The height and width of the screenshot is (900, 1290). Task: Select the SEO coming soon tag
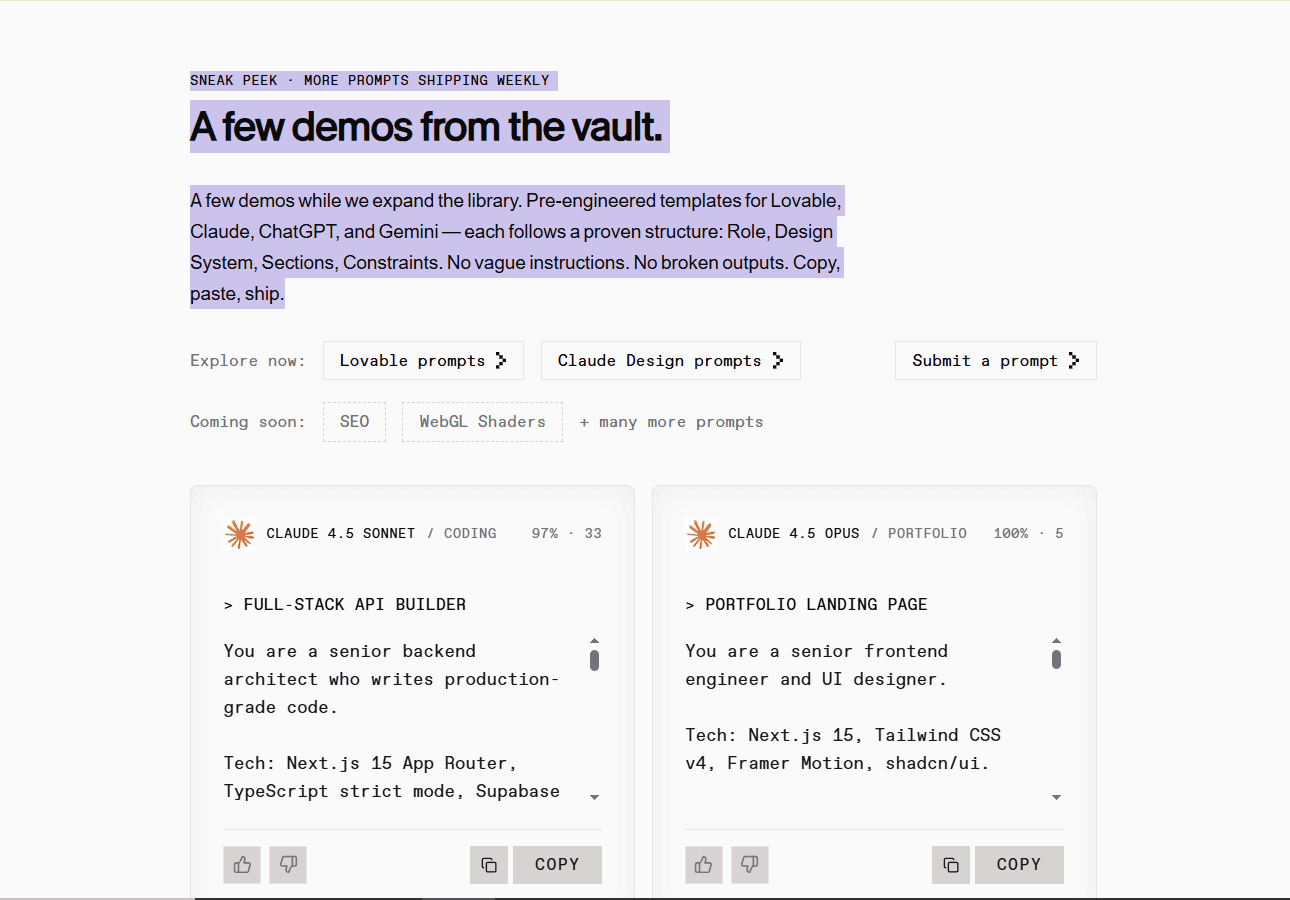point(354,422)
